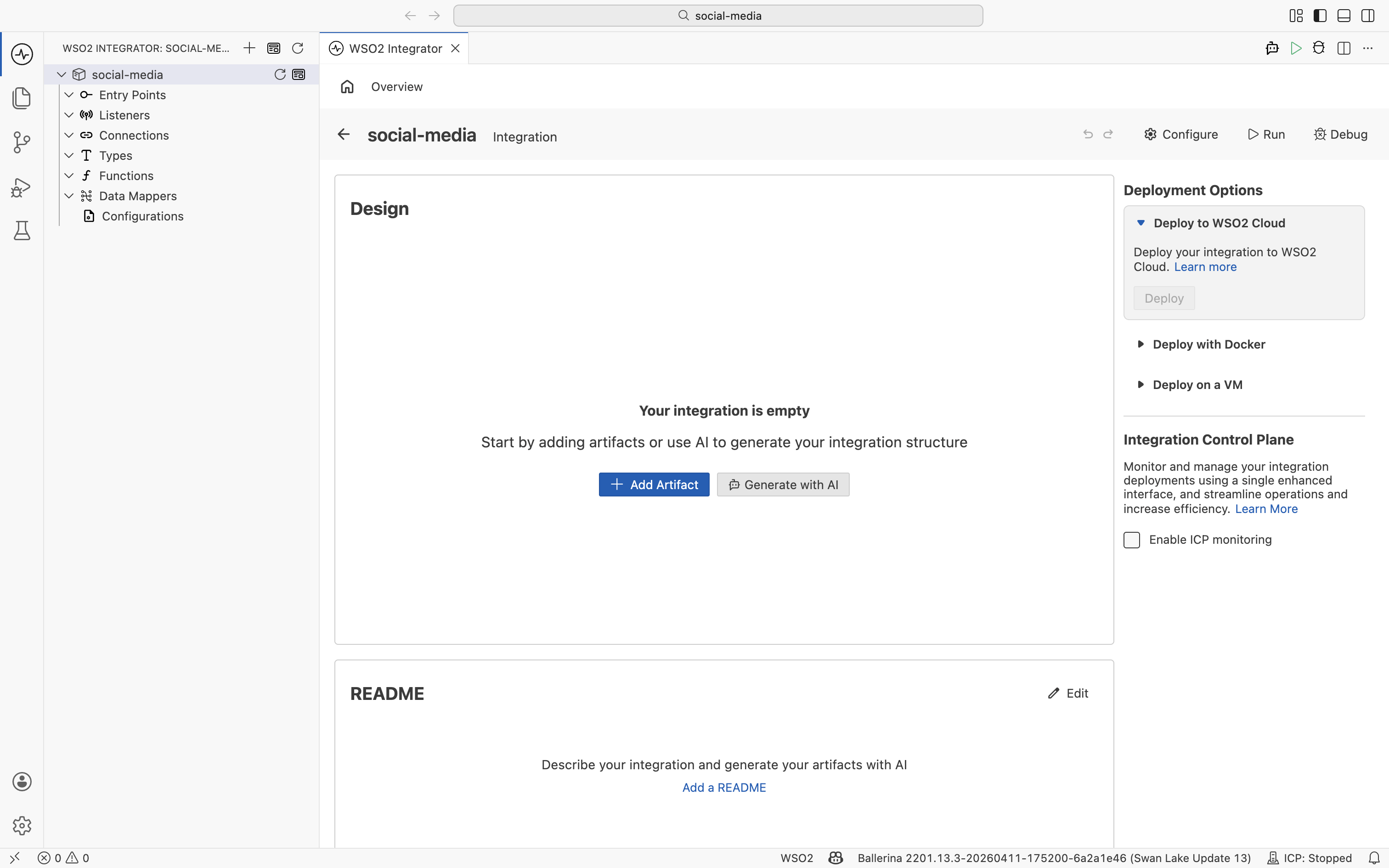Screen dimensions: 1389x868
Task: Open the AI chat icon in editor toolbar
Action: tap(1272, 48)
